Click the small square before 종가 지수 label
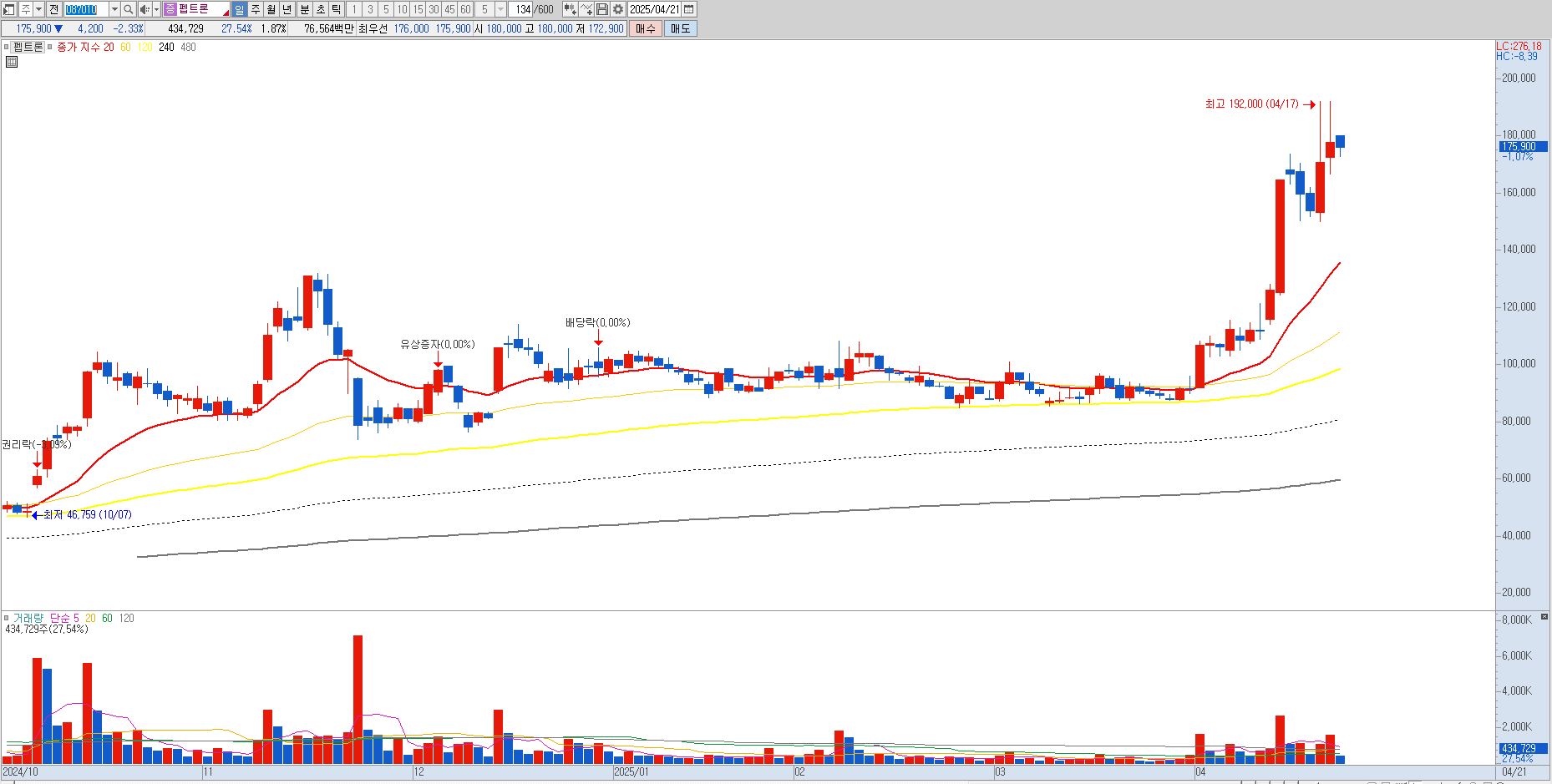The width and height of the screenshot is (1552, 784). click(51, 47)
